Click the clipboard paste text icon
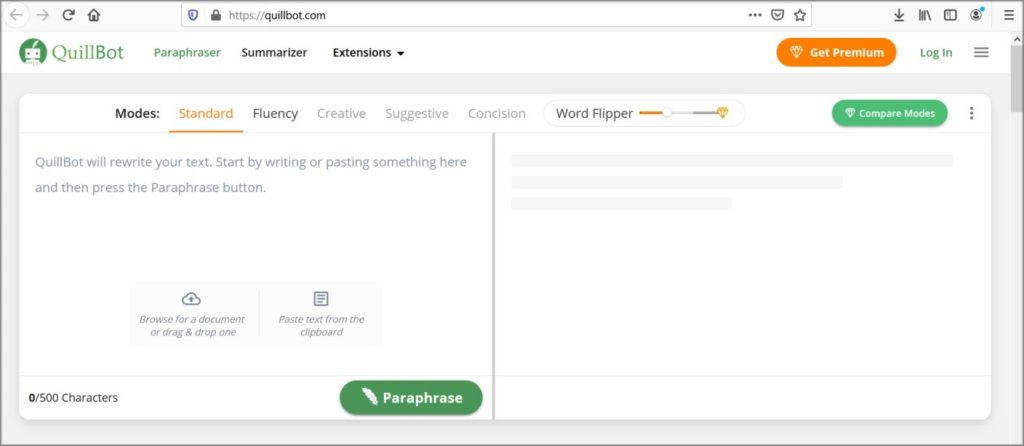 coord(321,298)
